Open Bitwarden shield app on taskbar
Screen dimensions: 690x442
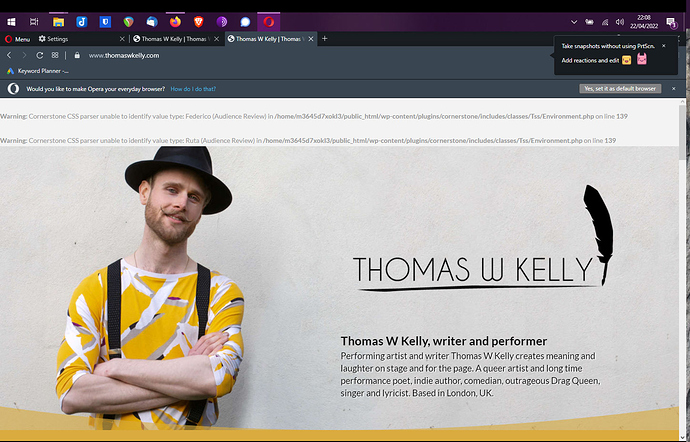(105, 22)
